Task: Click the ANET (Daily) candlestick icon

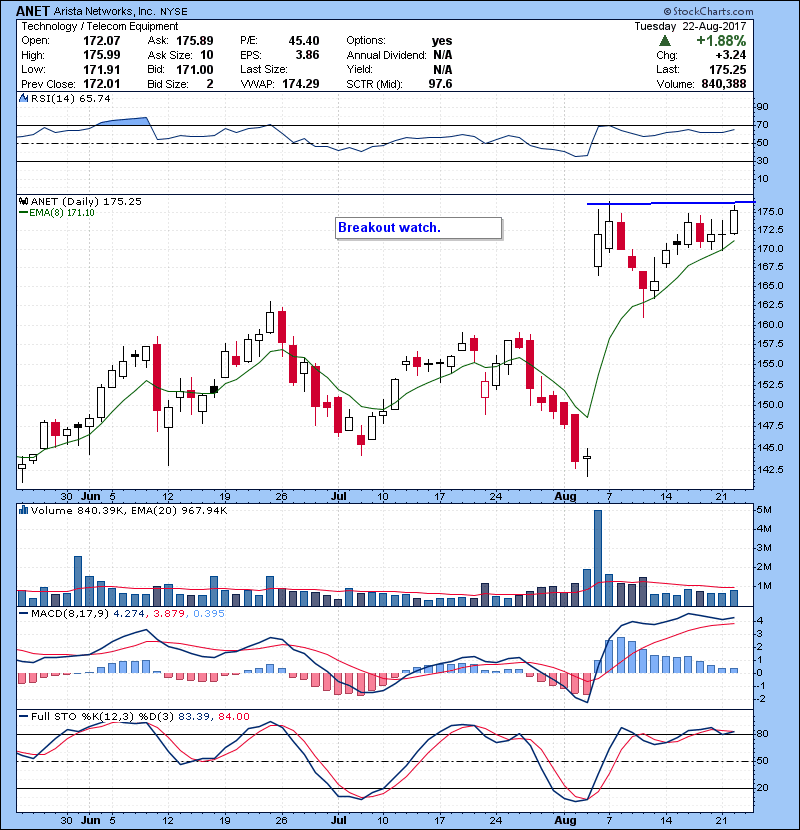Action: click(x=23, y=201)
